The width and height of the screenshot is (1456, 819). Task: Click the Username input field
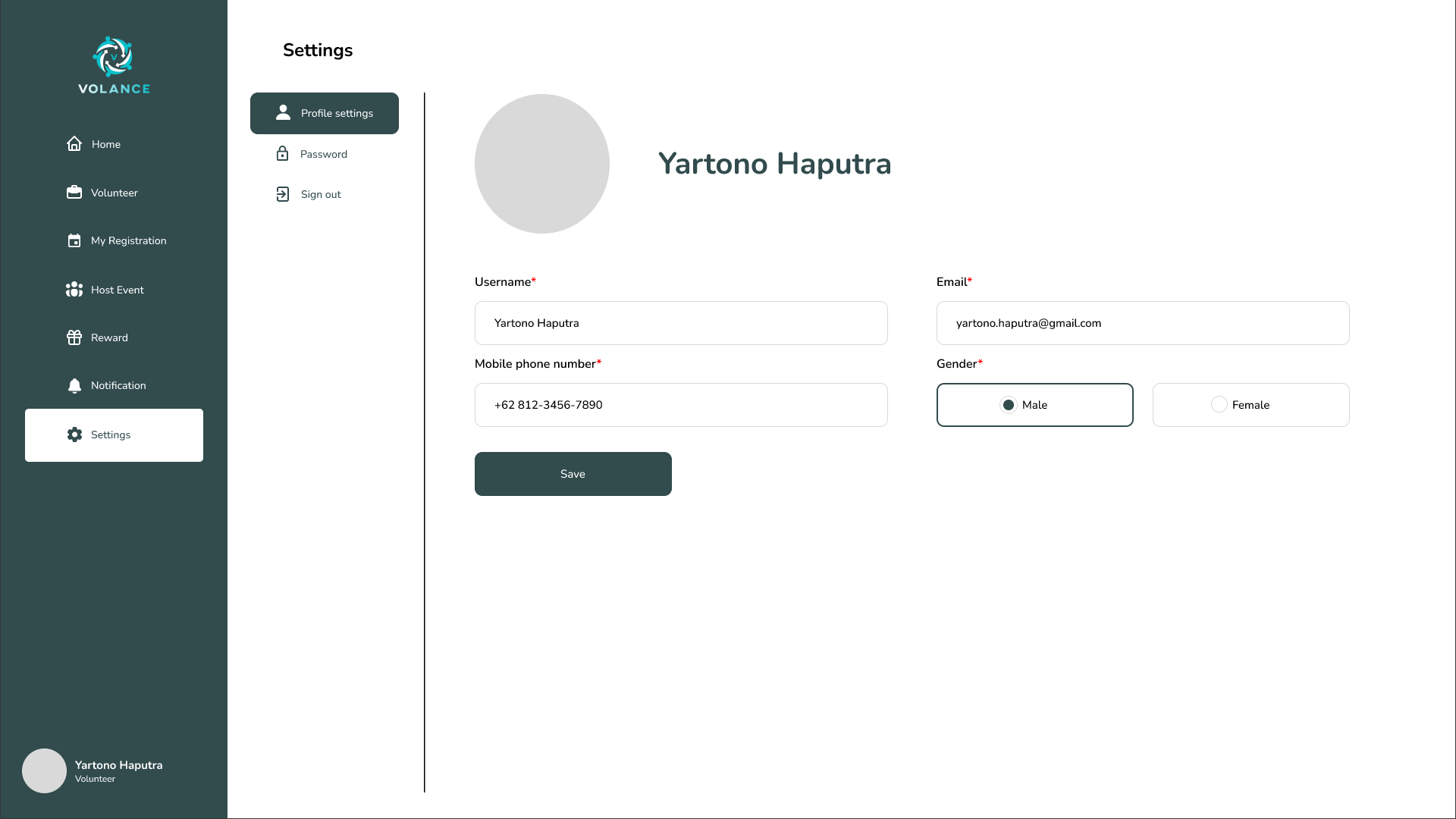[x=681, y=323]
